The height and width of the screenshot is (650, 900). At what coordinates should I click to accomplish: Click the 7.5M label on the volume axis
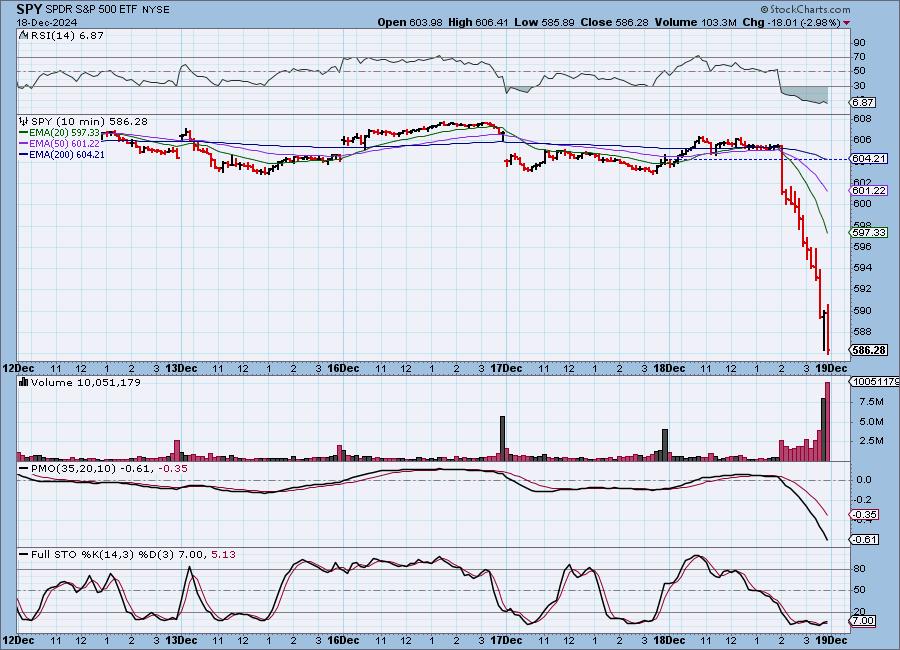point(871,401)
